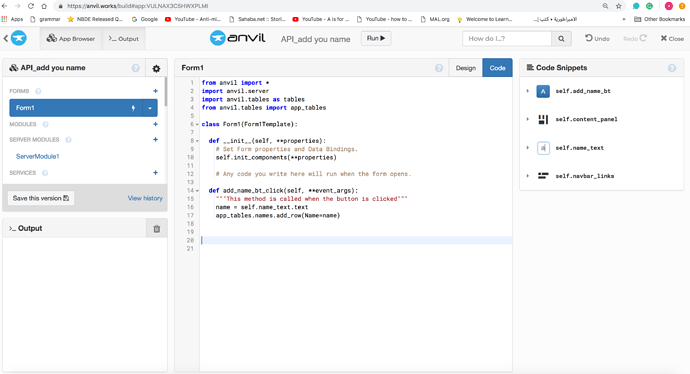
Task: Open ServerModule1
Action: point(37,156)
